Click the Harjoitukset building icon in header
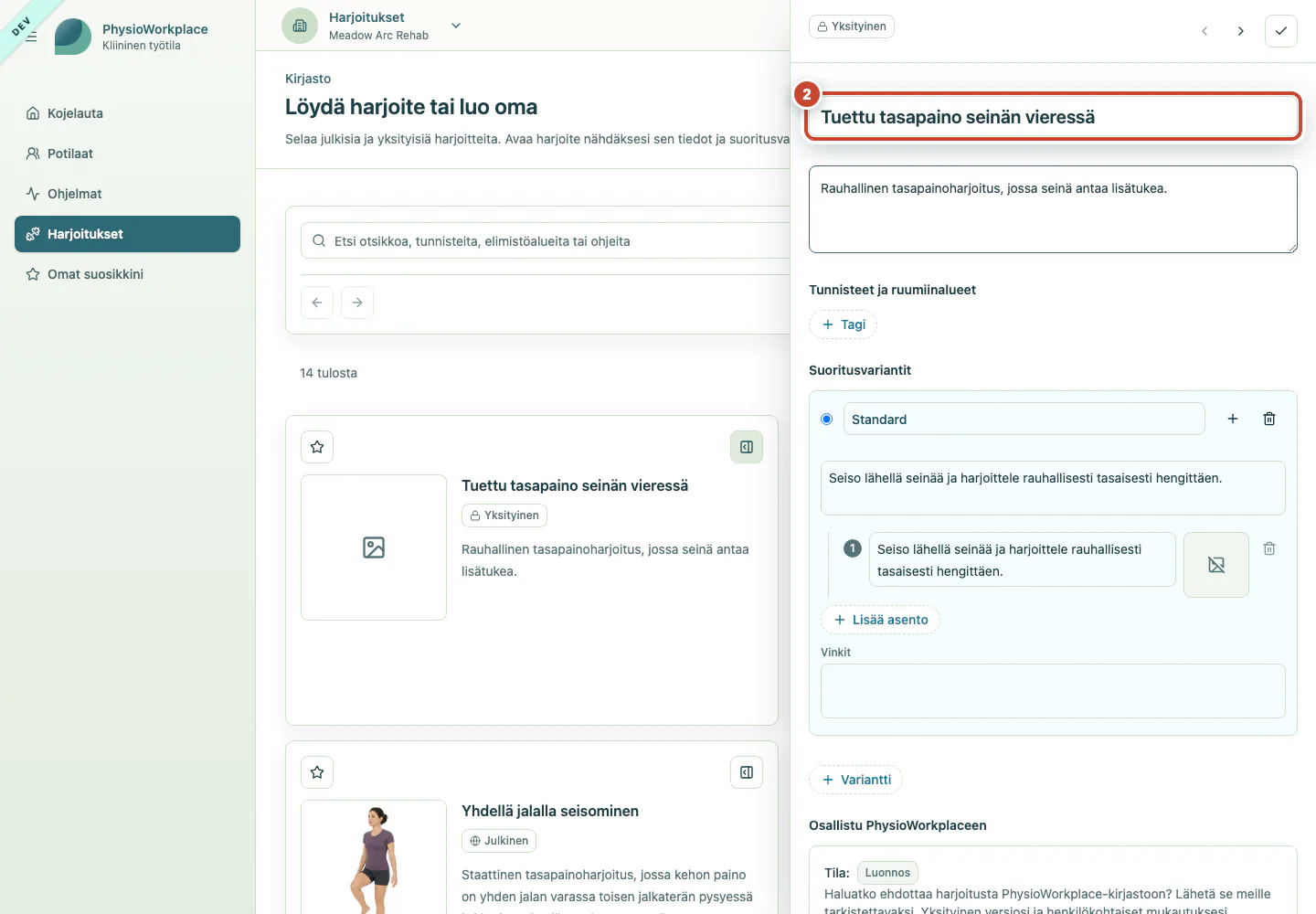The image size is (1316, 914). pos(300,26)
